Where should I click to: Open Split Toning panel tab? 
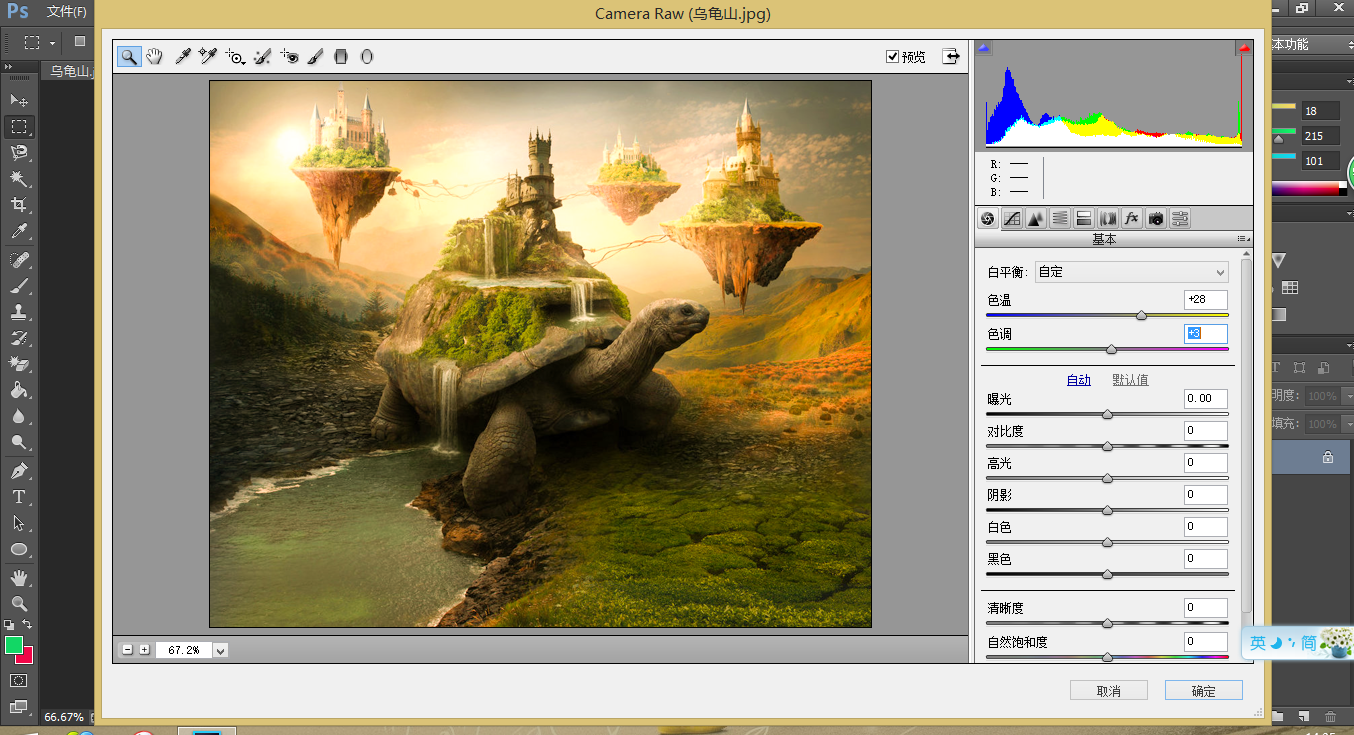[x=1084, y=219]
